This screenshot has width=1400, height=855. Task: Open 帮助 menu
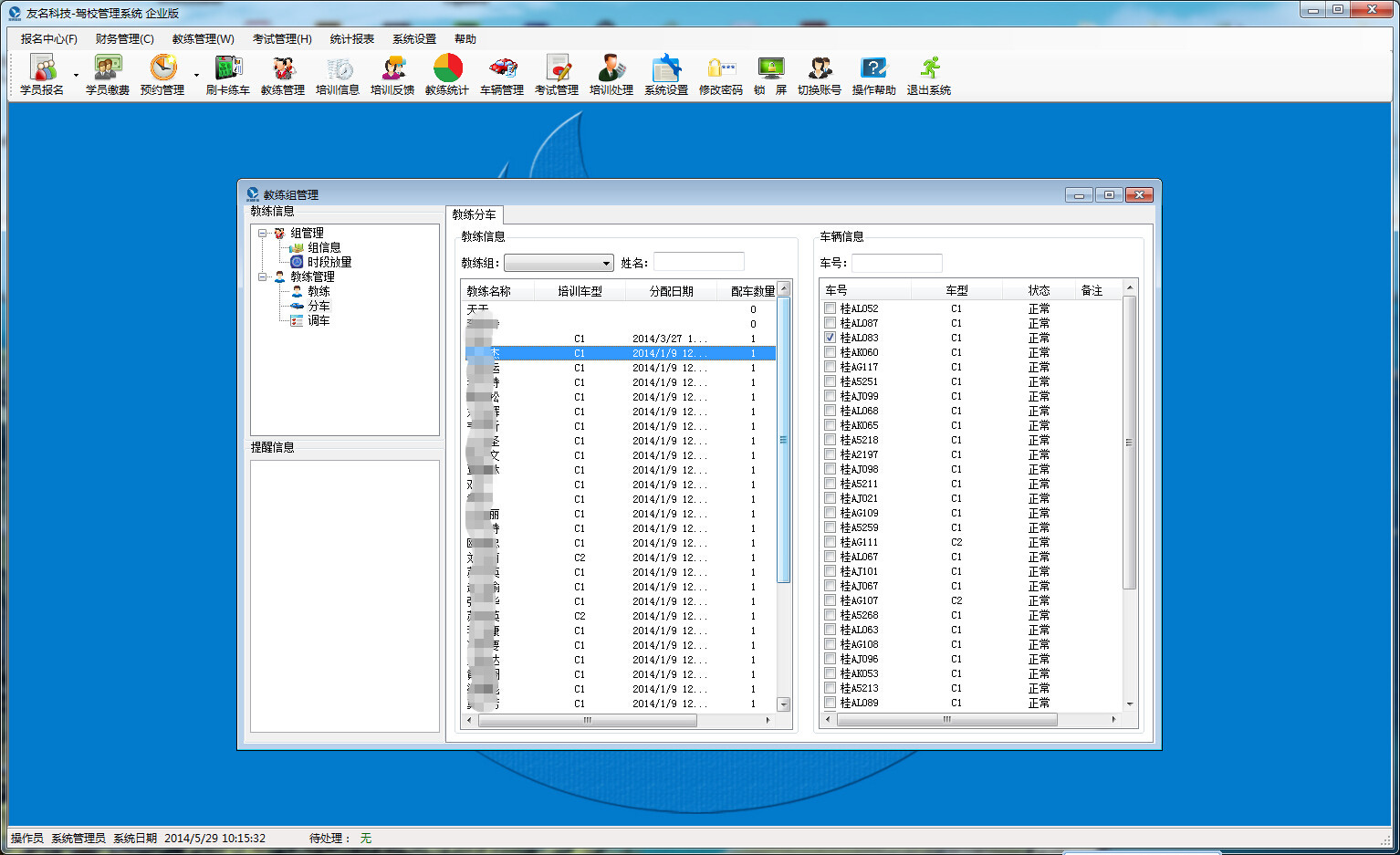point(465,38)
